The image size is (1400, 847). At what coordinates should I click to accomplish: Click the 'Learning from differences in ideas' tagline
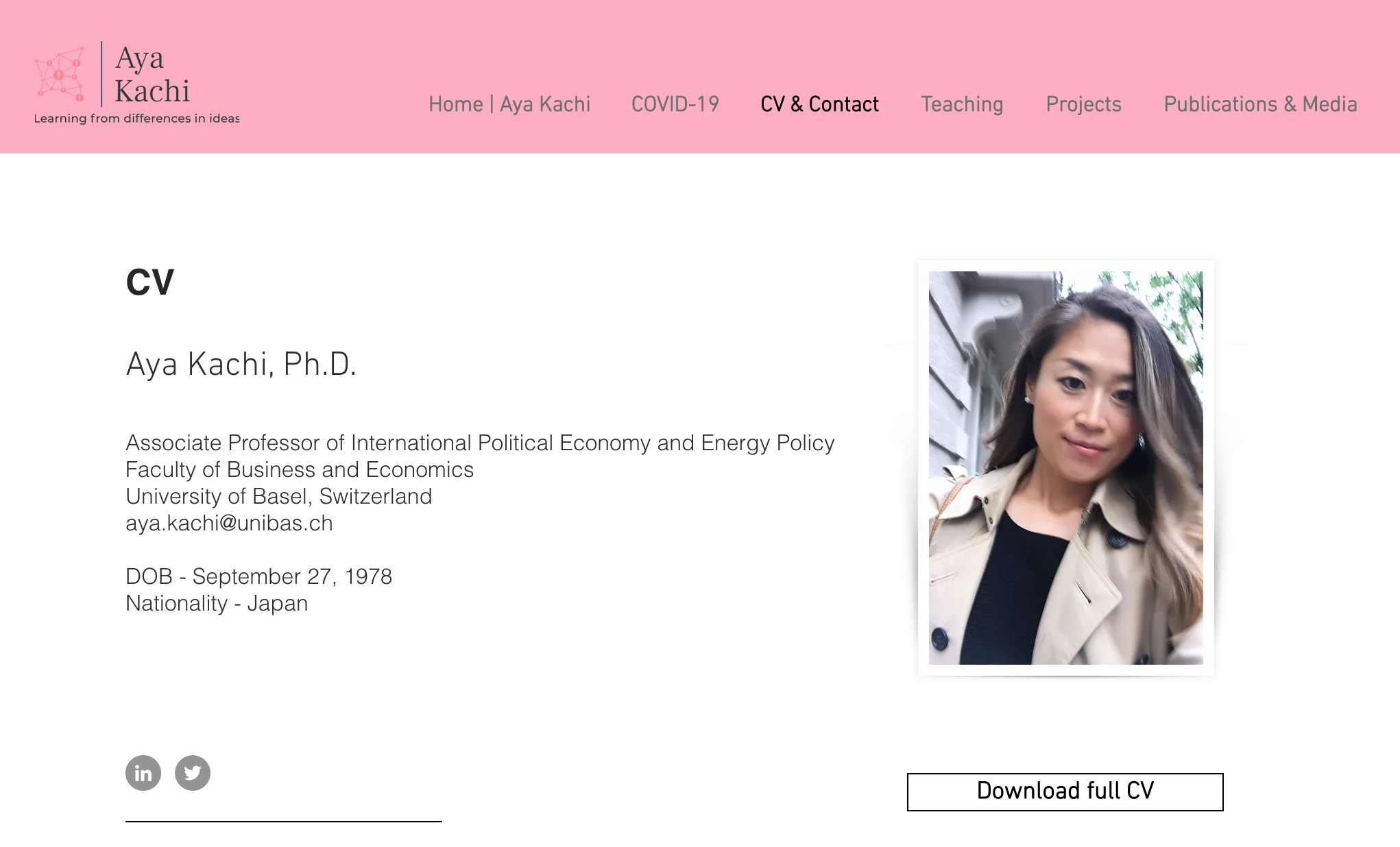[x=137, y=119]
